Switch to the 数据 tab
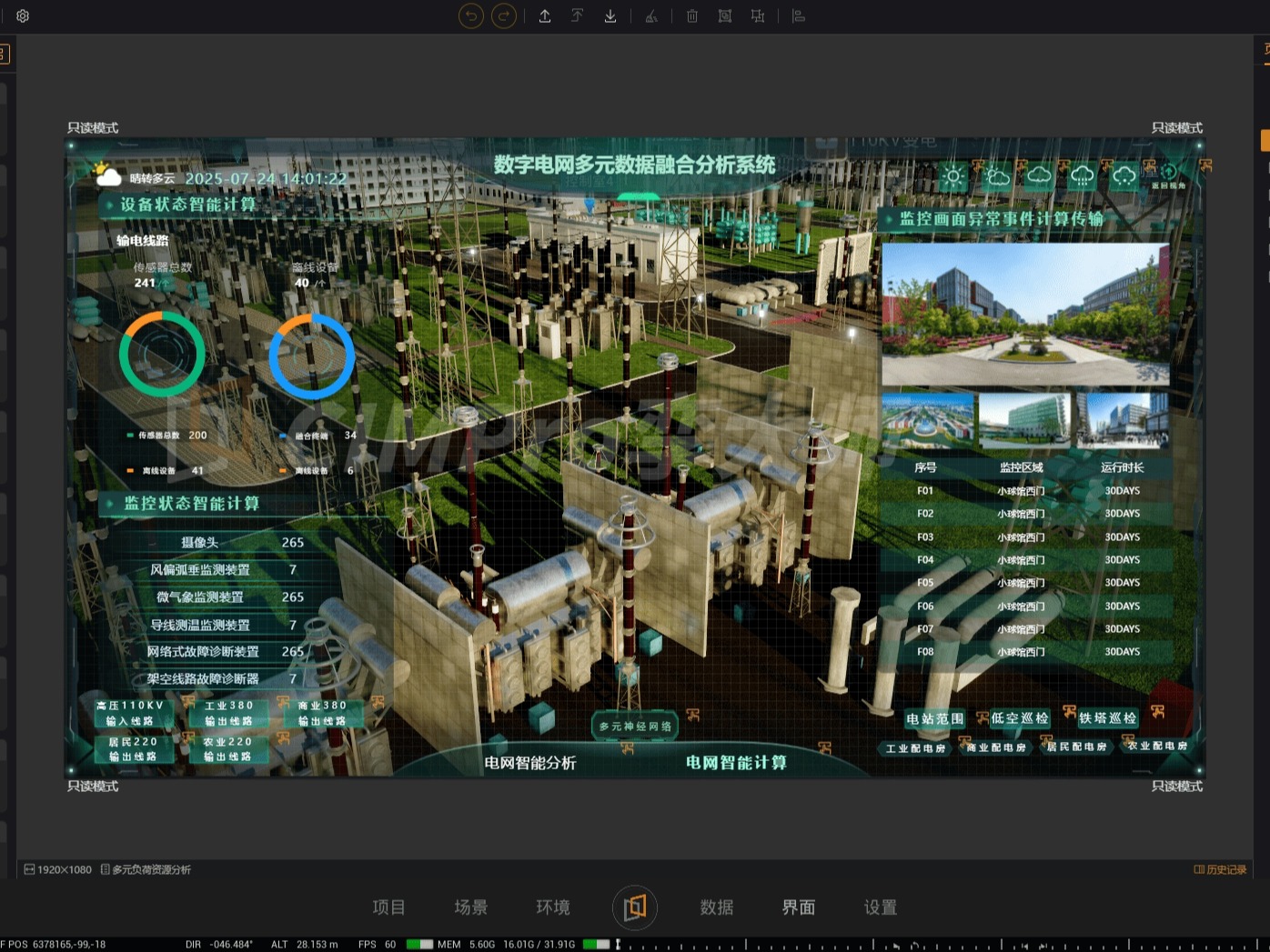This screenshot has height=952, width=1270. [x=717, y=907]
